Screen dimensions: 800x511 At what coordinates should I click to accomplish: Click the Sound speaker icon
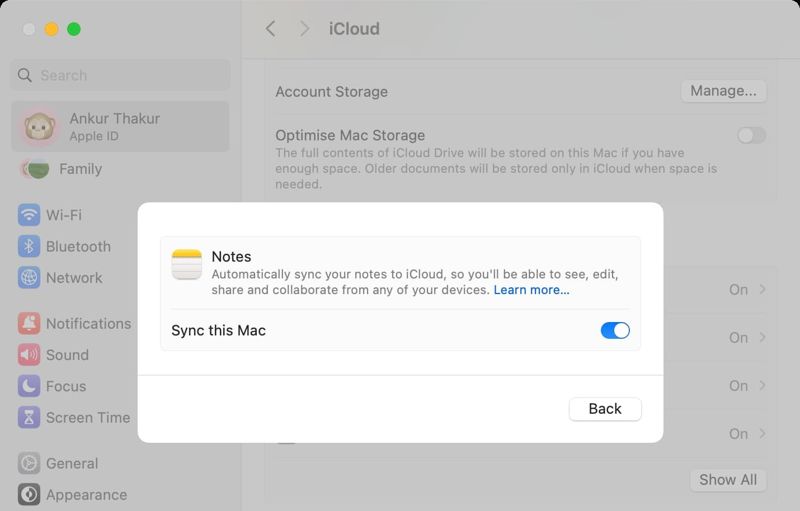29,355
